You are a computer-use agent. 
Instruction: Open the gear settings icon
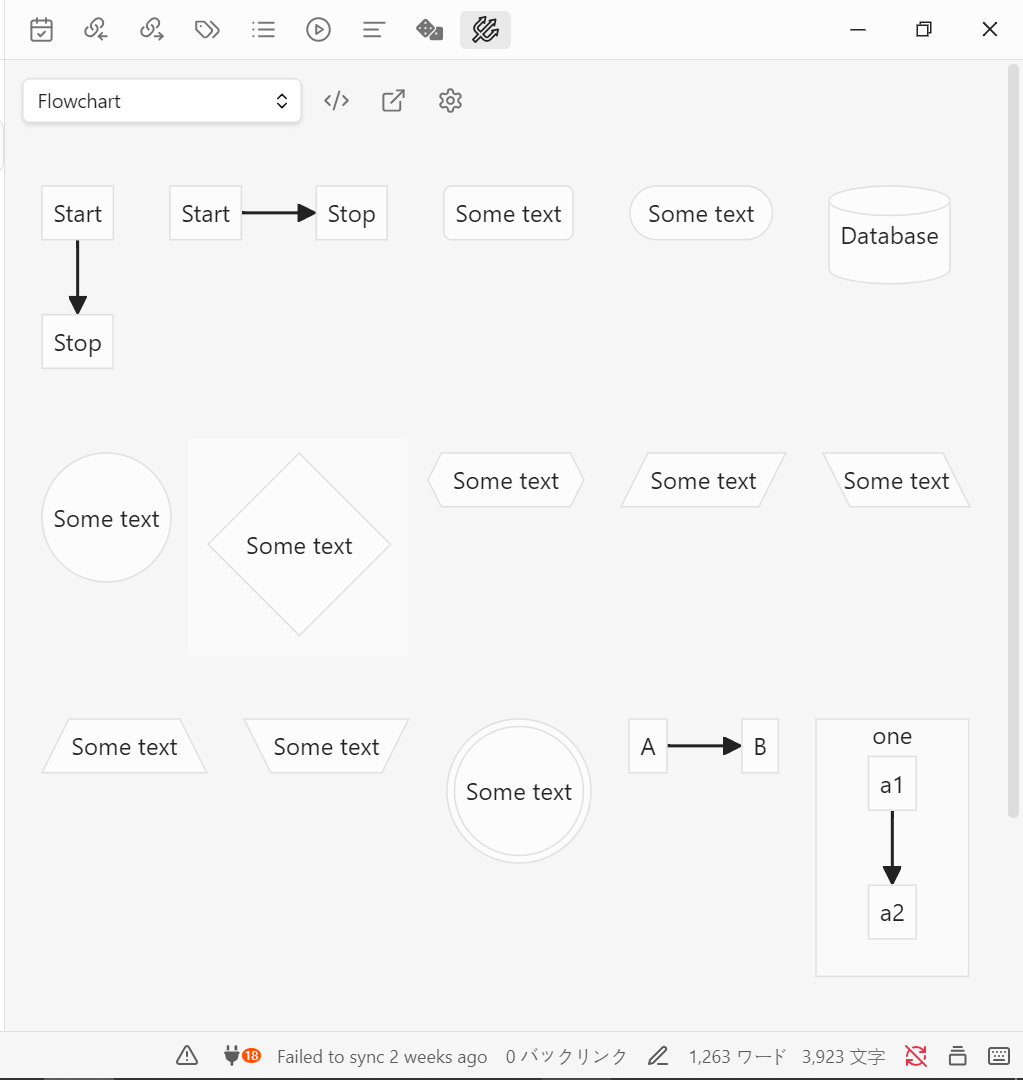click(450, 101)
